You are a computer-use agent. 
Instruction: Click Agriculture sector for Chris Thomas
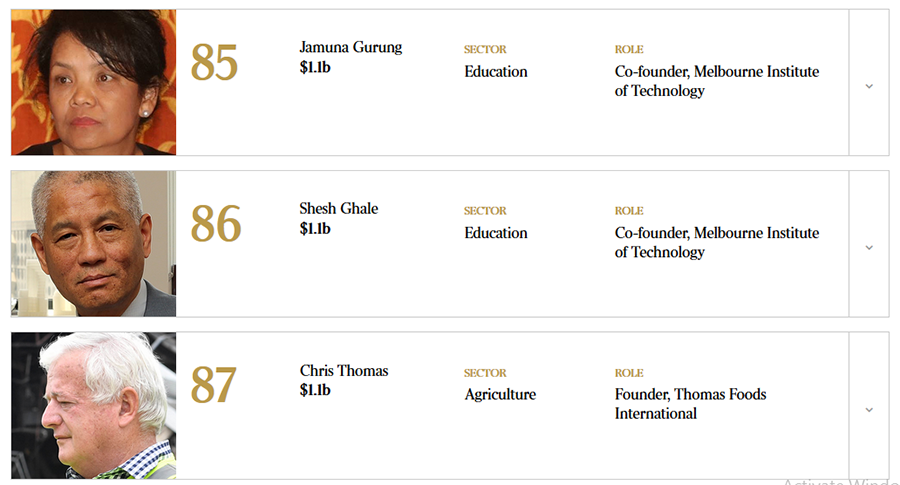[x=500, y=395]
